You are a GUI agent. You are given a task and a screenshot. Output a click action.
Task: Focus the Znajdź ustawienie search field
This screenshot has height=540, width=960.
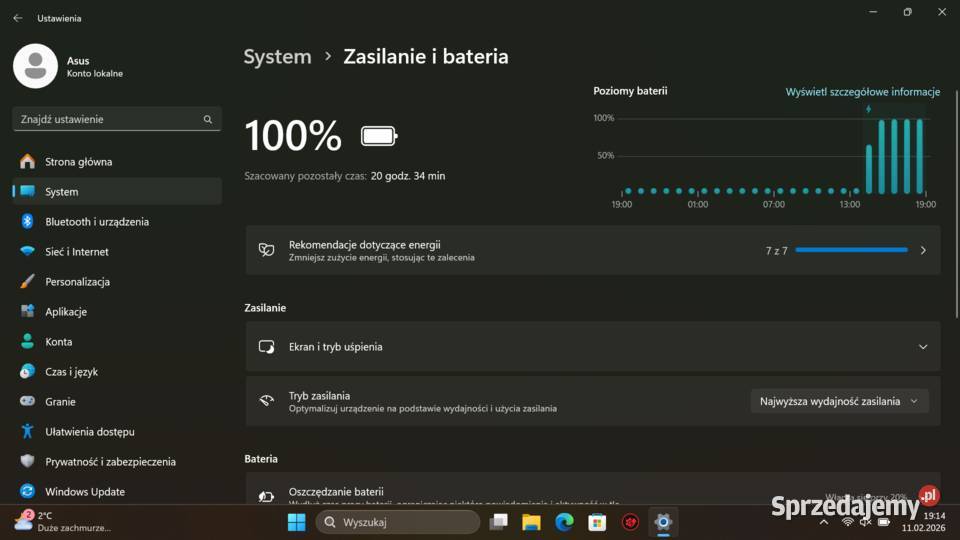(x=117, y=119)
